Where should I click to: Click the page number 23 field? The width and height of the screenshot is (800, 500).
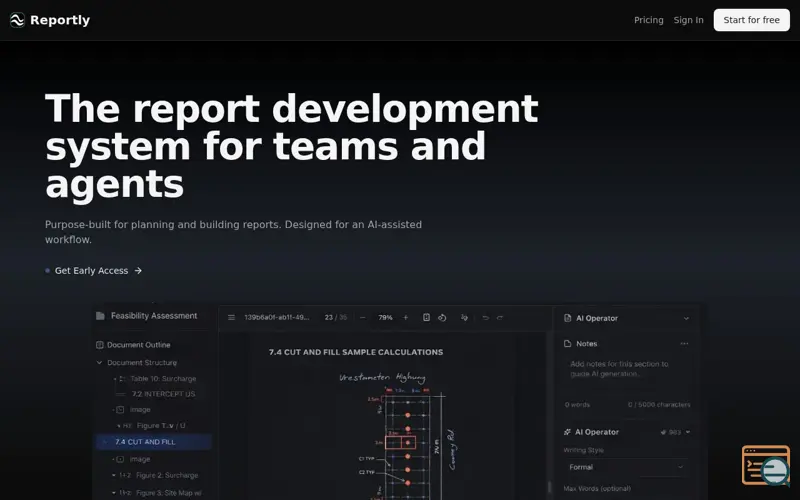click(x=329, y=317)
